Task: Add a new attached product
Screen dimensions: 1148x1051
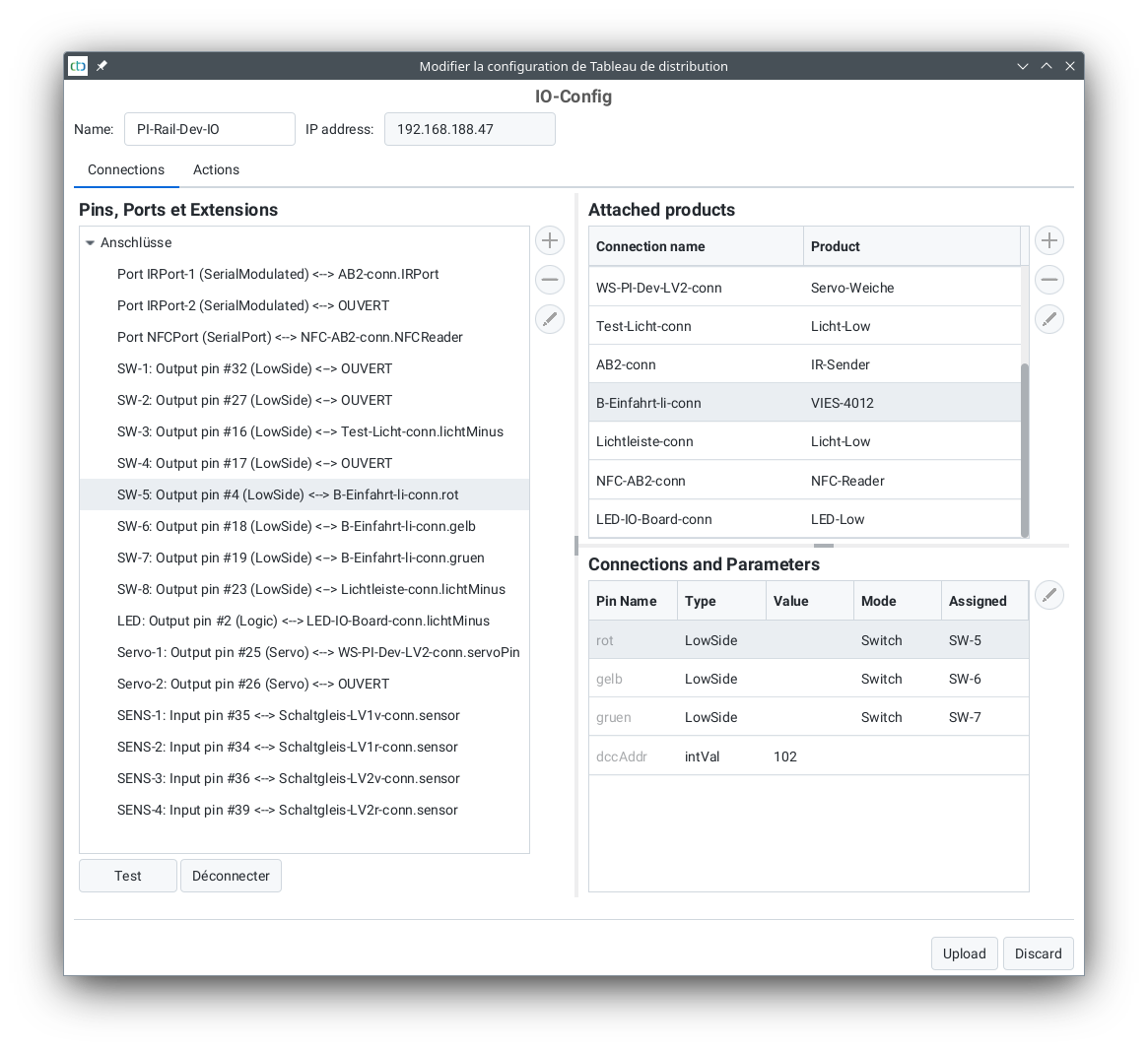Action: (1049, 240)
